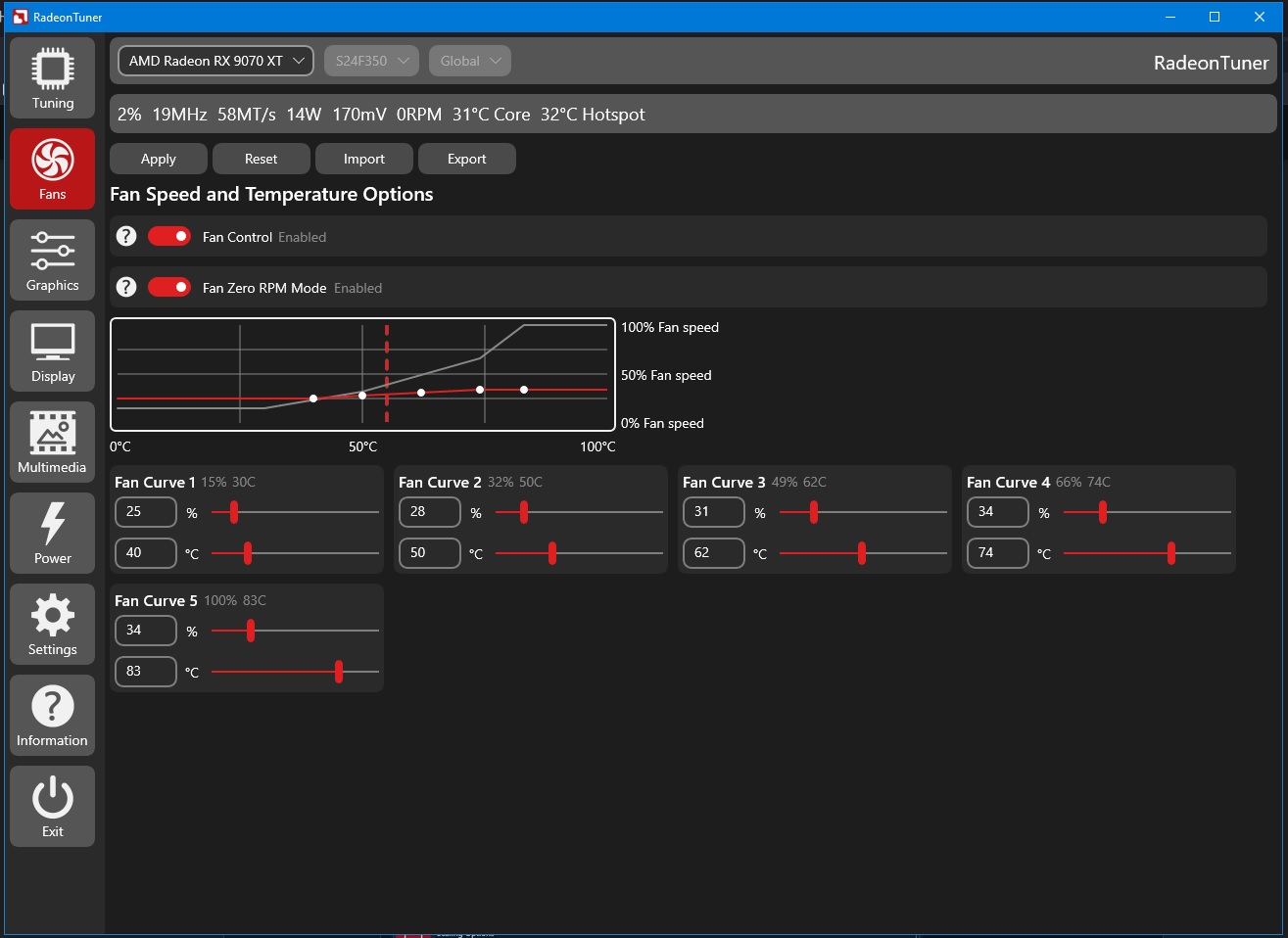Click Fan Curve 3 temperature slider handle
1288x938 pixels.
click(862, 553)
